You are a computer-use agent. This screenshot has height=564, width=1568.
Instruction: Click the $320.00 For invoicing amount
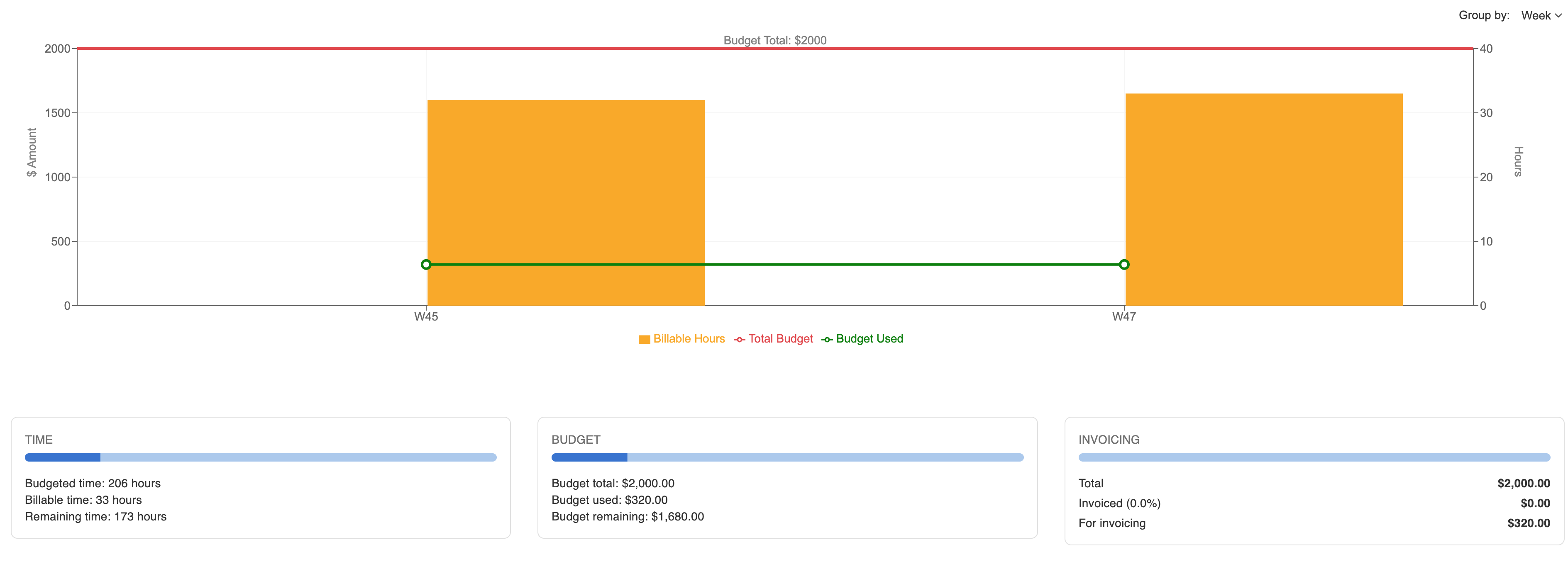(1529, 523)
